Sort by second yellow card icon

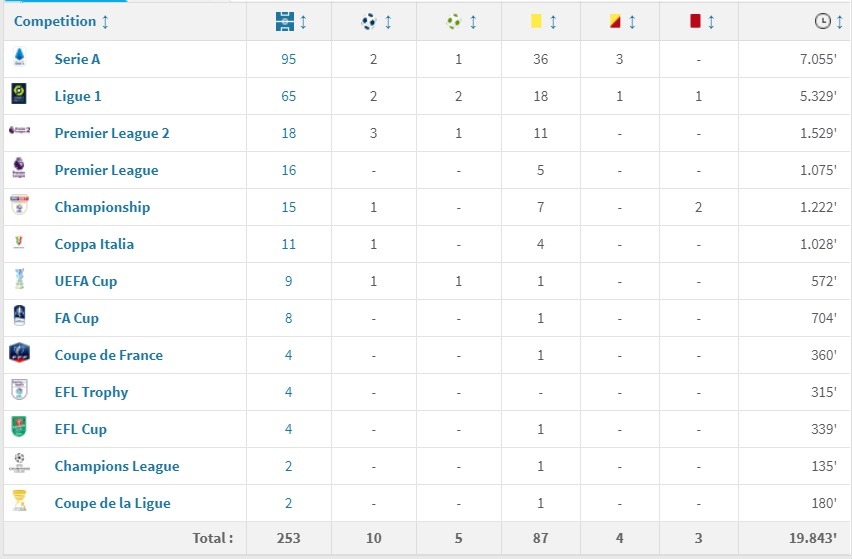click(x=615, y=21)
